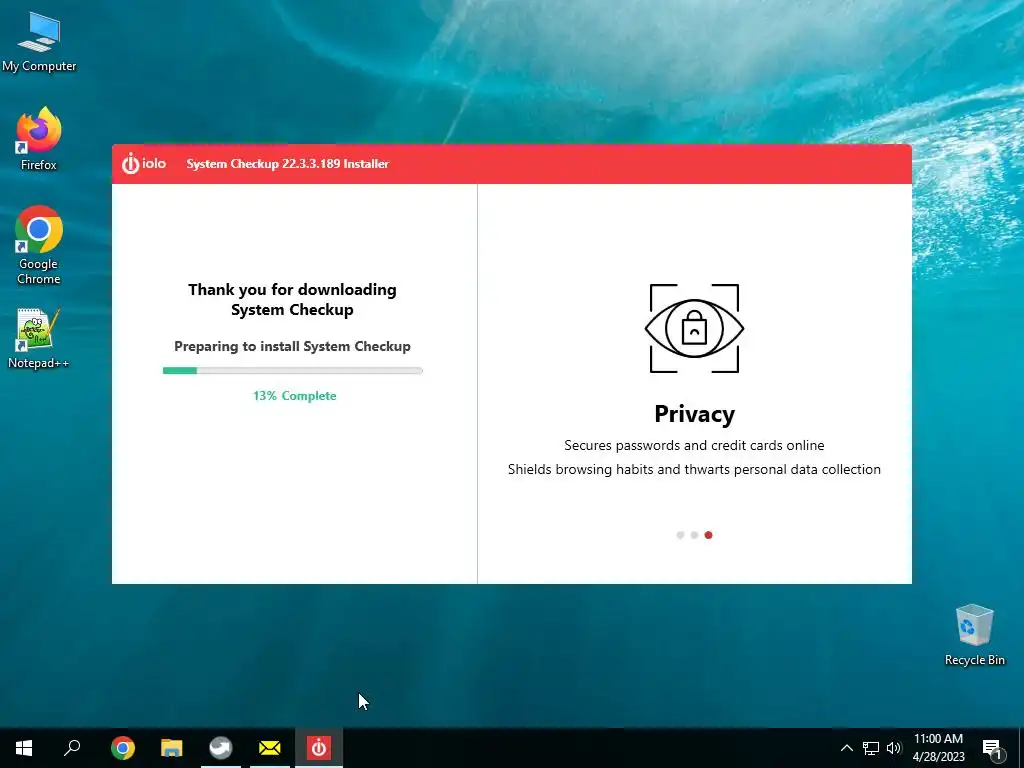Click the iolo logo in installer header

[144, 163]
